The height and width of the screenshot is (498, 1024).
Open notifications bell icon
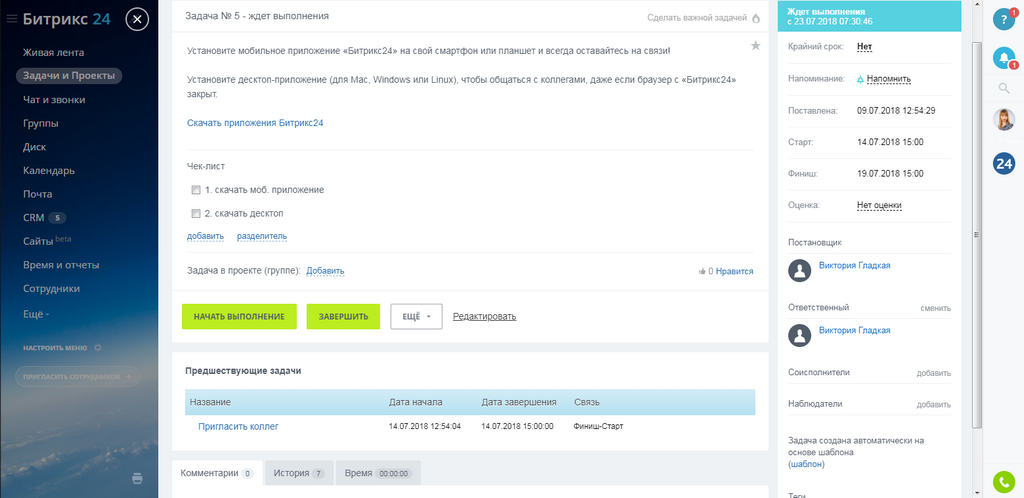1004,57
